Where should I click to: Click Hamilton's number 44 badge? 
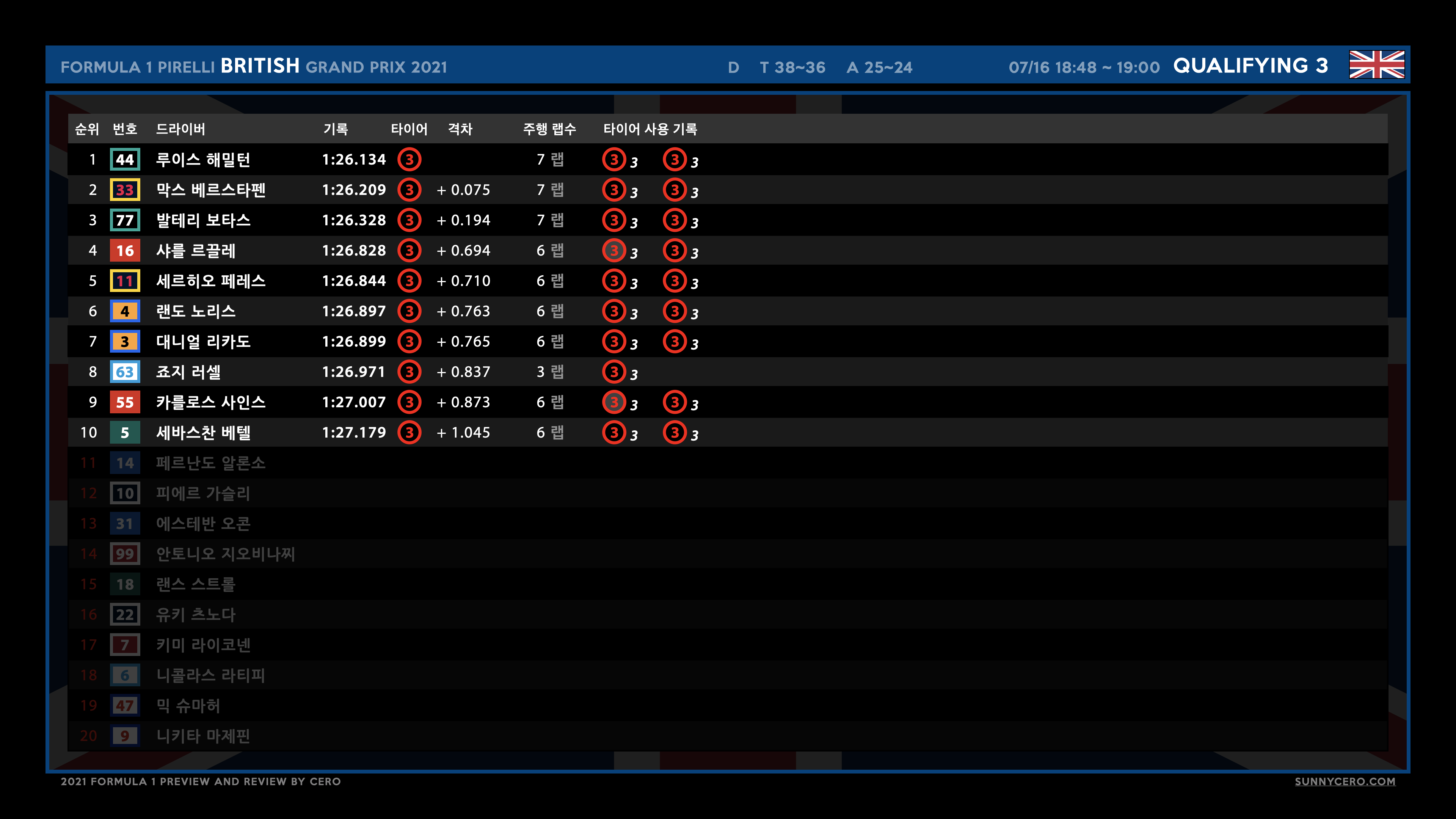point(125,159)
